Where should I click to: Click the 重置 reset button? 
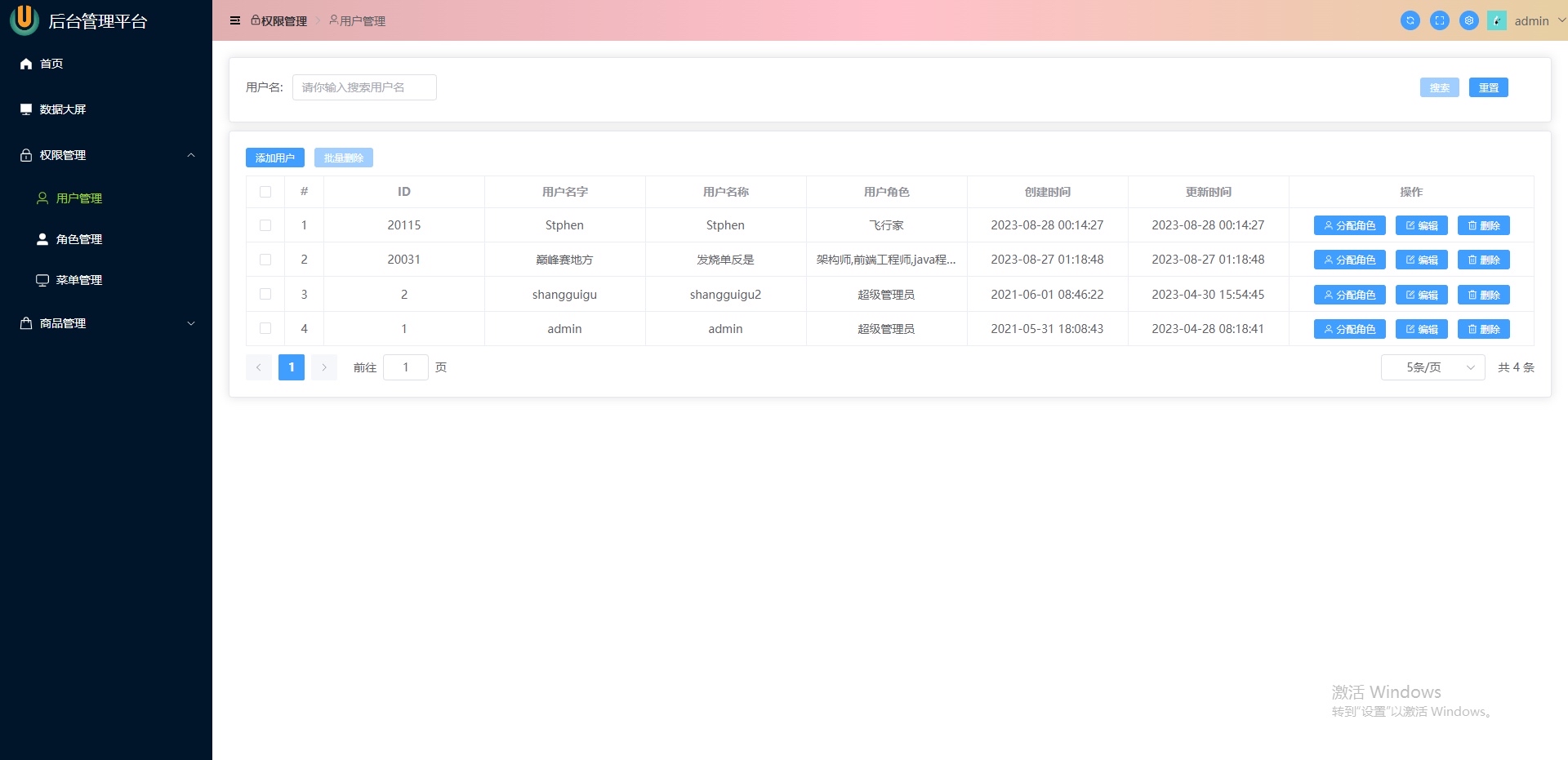coord(1488,87)
